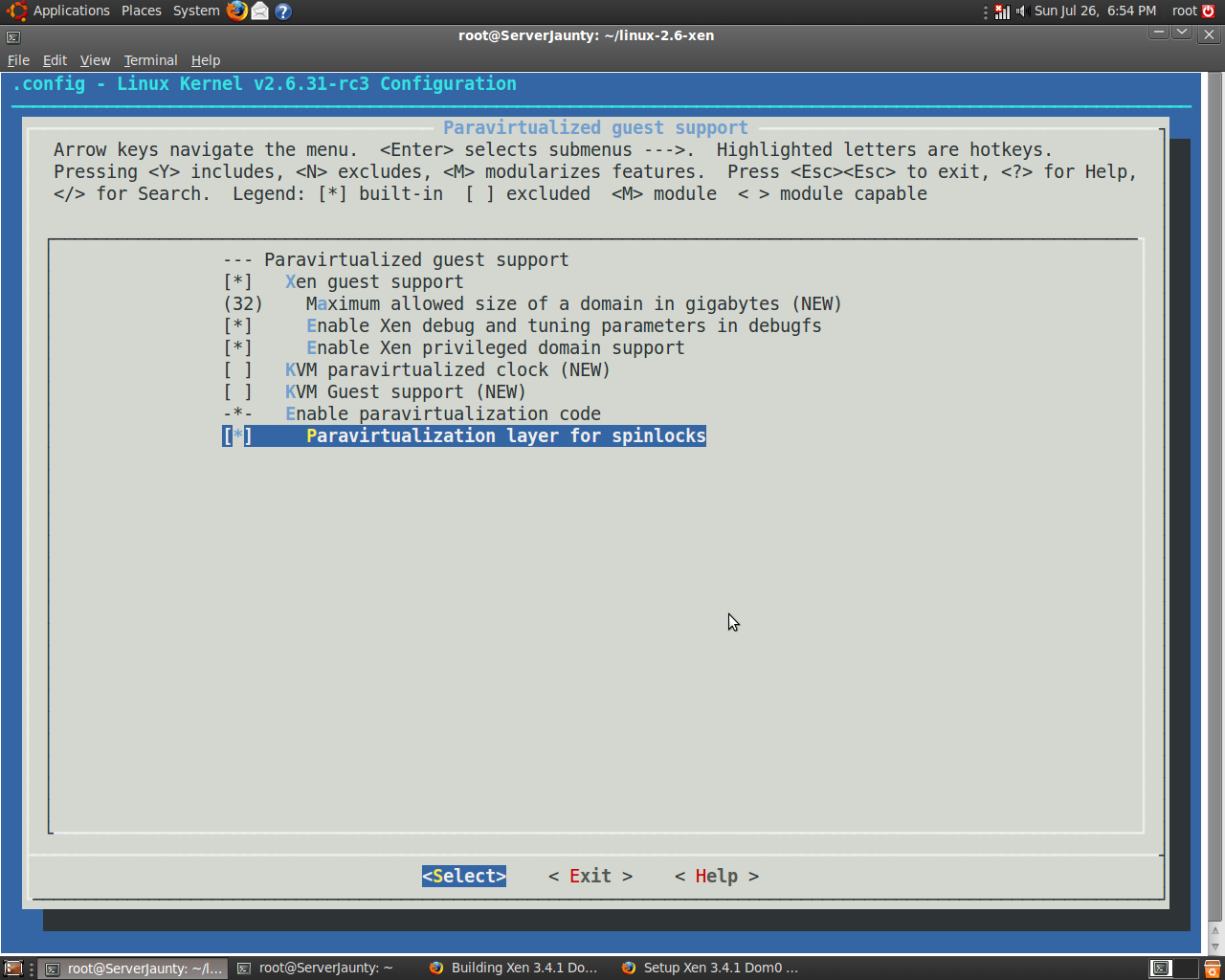The width and height of the screenshot is (1225, 980).
Task: Switch to the second empty workspace
Action: [x=1186, y=968]
